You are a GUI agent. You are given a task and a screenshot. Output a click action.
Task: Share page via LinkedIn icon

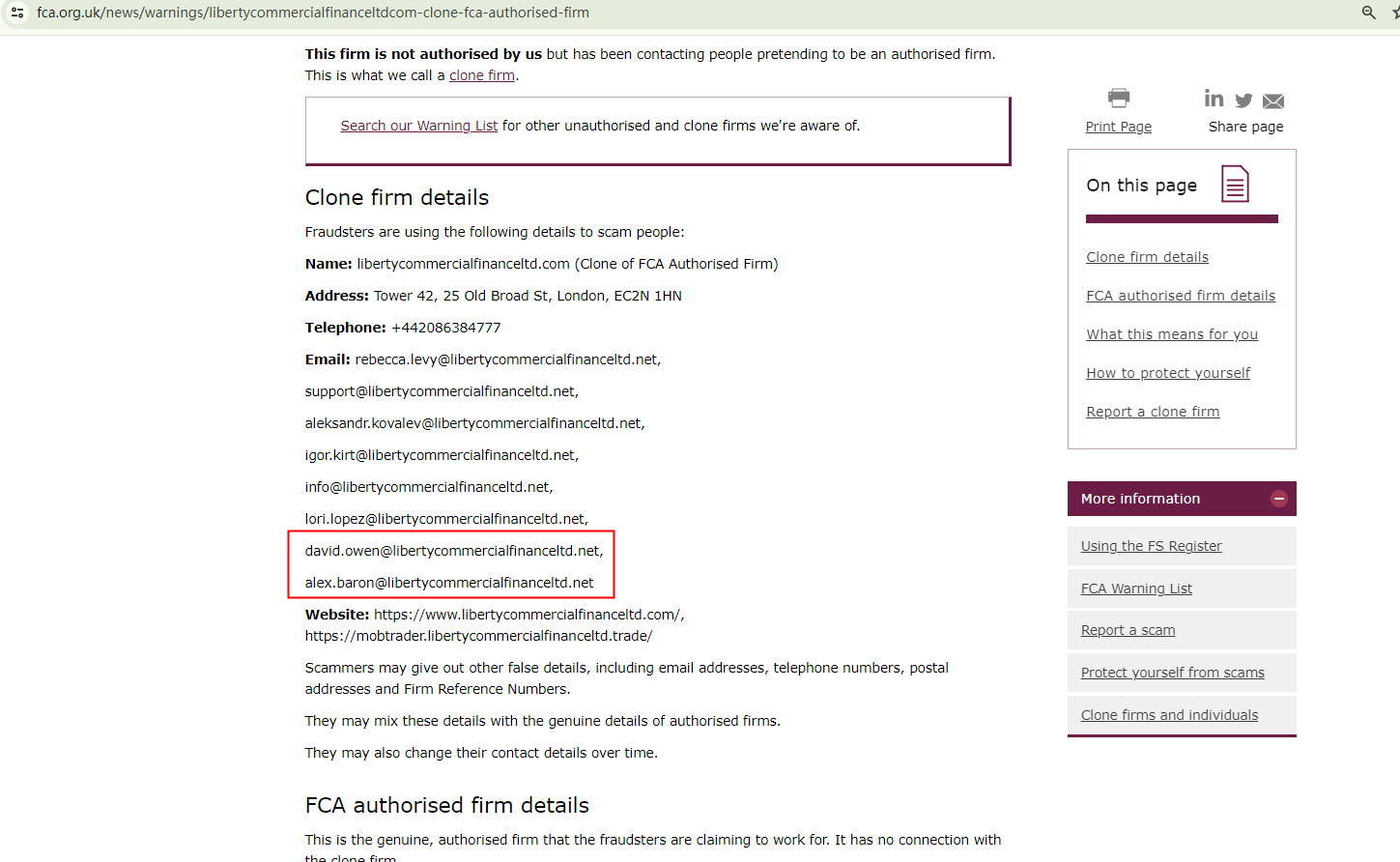1214,99
